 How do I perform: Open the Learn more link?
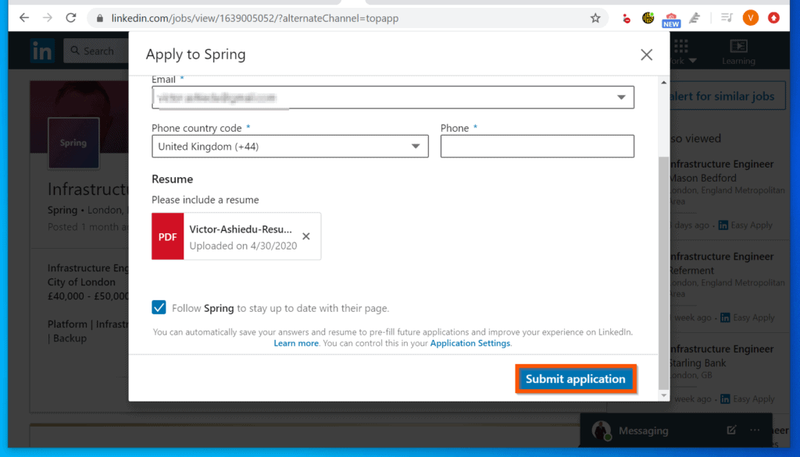tap(296, 343)
